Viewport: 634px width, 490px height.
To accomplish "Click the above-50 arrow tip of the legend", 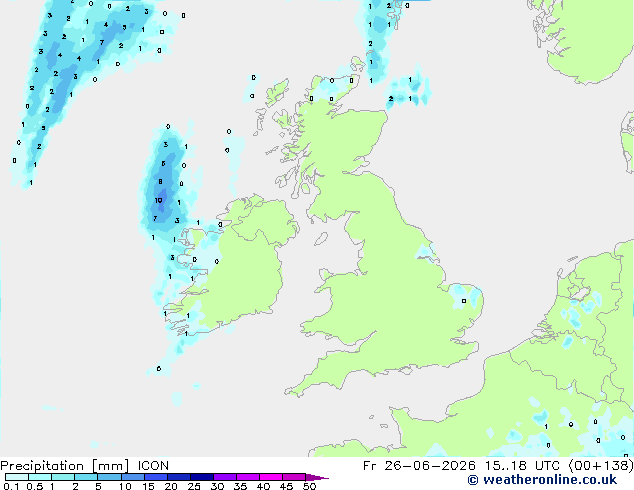I will (317, 477).
